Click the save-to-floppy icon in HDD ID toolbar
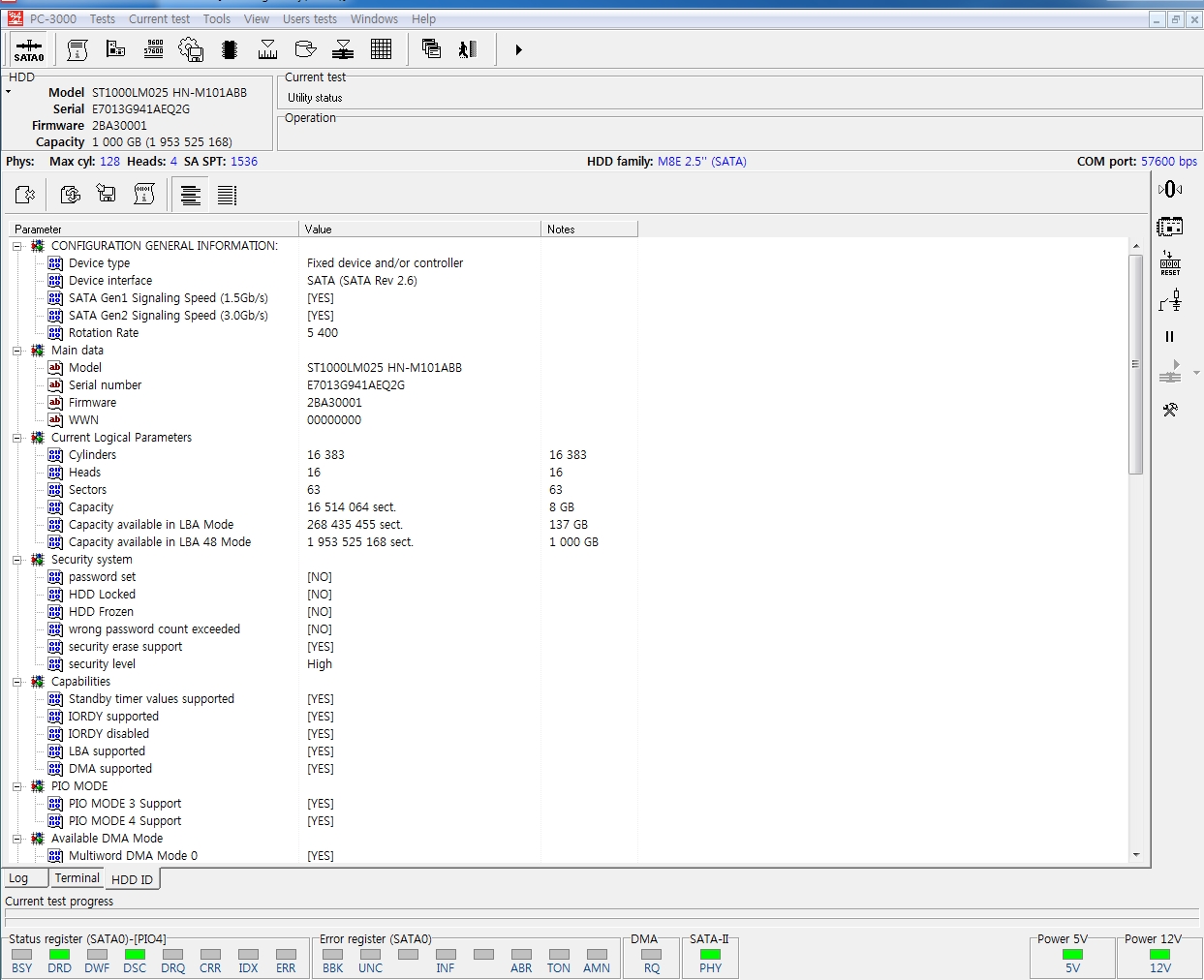The width and height of the screenshot is (1204, 980). tap(107, 196)
